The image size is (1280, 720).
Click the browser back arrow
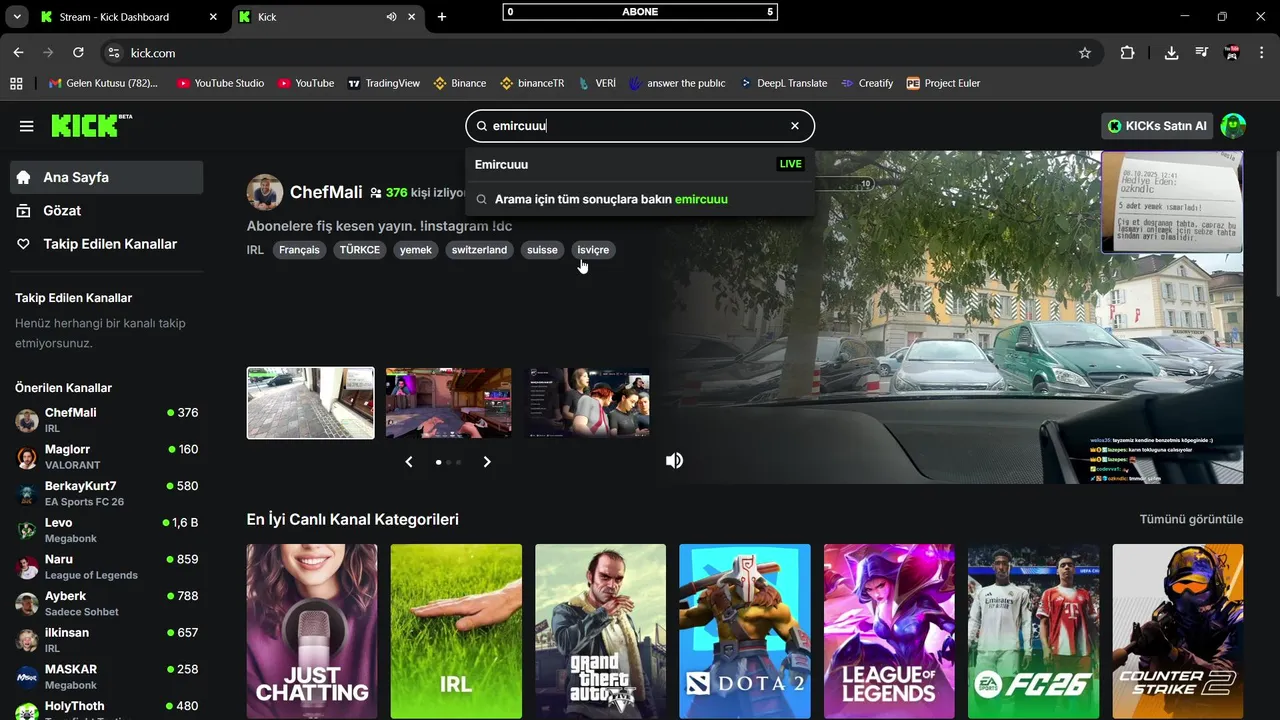pyautogui.click(x=18, y=53)
